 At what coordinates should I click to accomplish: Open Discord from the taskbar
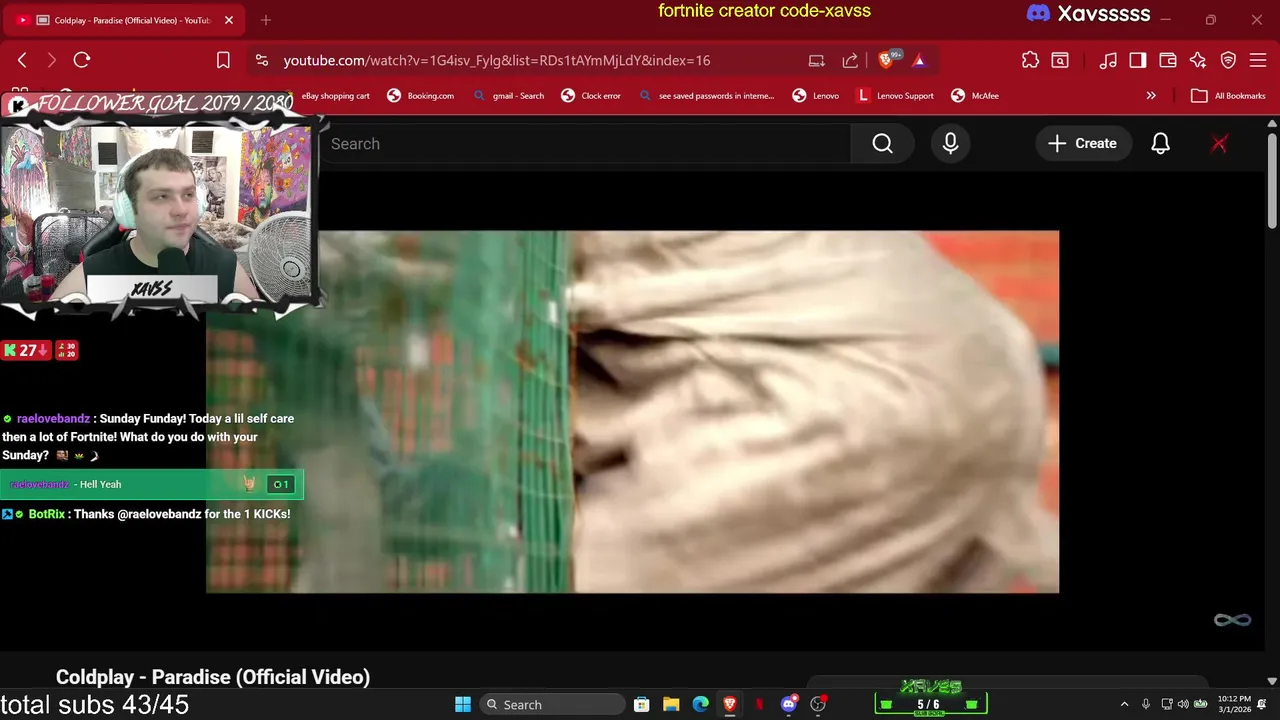tap(789, 704)
